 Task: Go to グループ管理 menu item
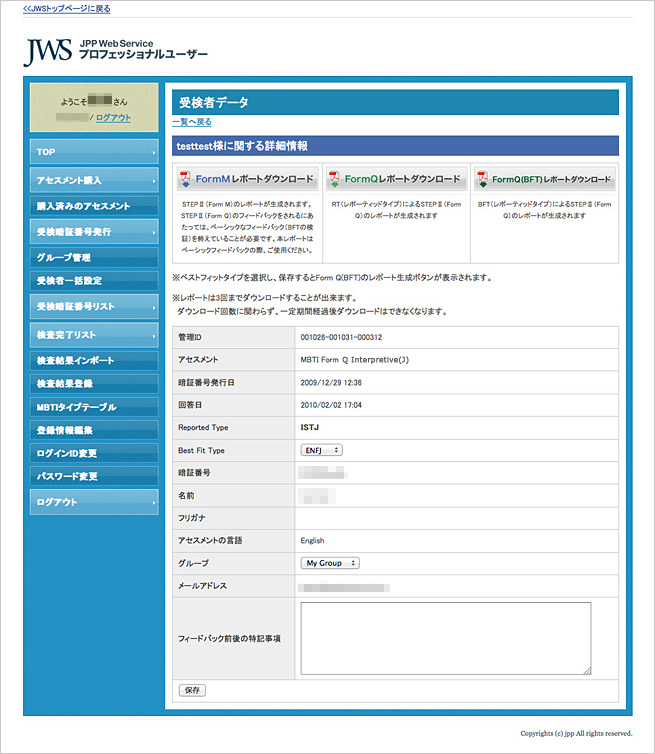coord(93,257)
